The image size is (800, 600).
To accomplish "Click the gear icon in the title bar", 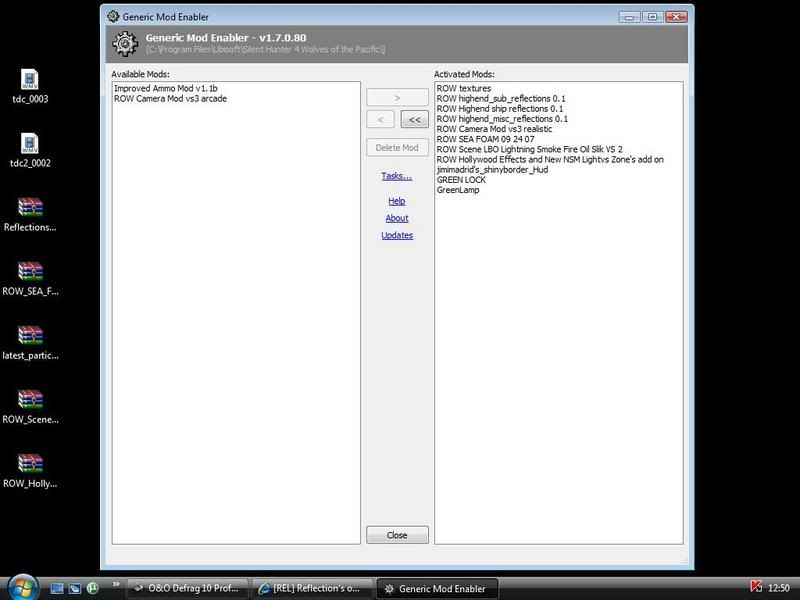I will [113, 16].
